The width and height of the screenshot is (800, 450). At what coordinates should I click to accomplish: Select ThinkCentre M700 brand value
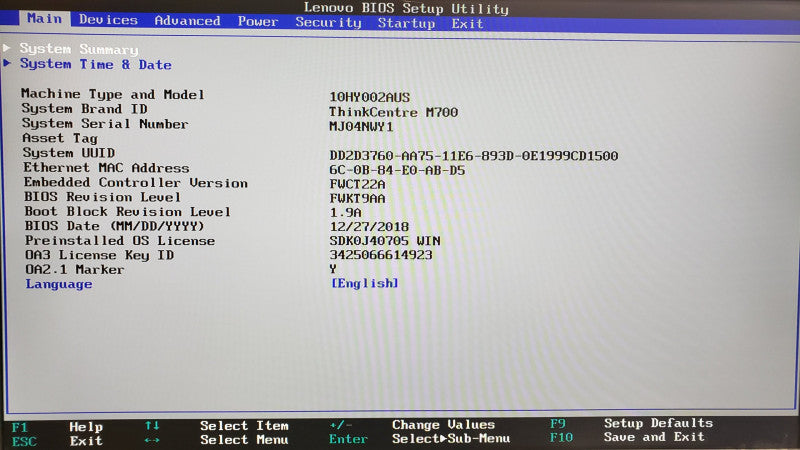tap(393, 112)
